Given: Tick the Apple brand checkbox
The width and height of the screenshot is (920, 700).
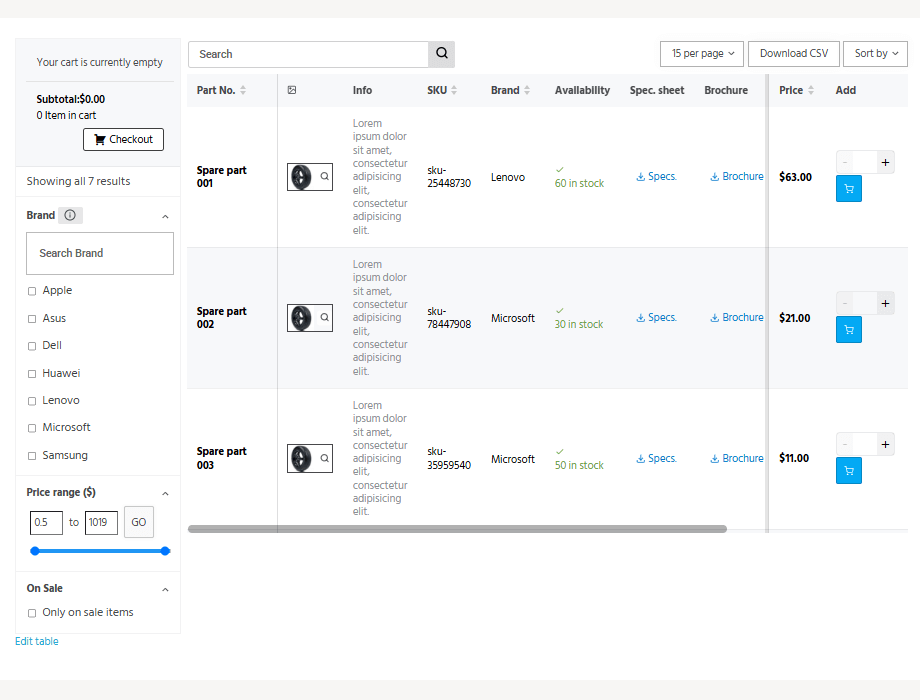Looking at the screenshot, I should (32, 291).
